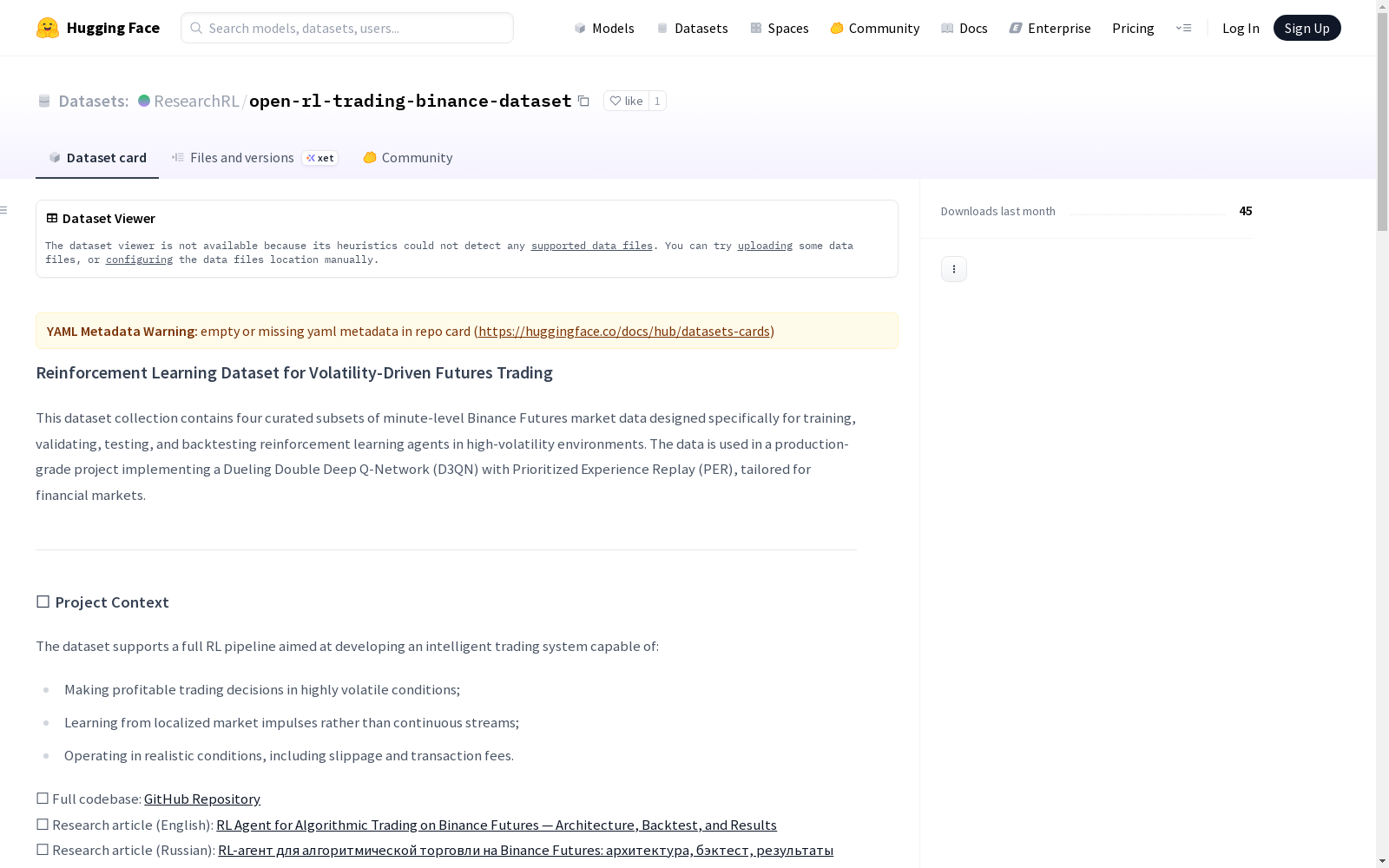Select the Dataset card tab
The image size is (1389, 868).
(97, 157)
